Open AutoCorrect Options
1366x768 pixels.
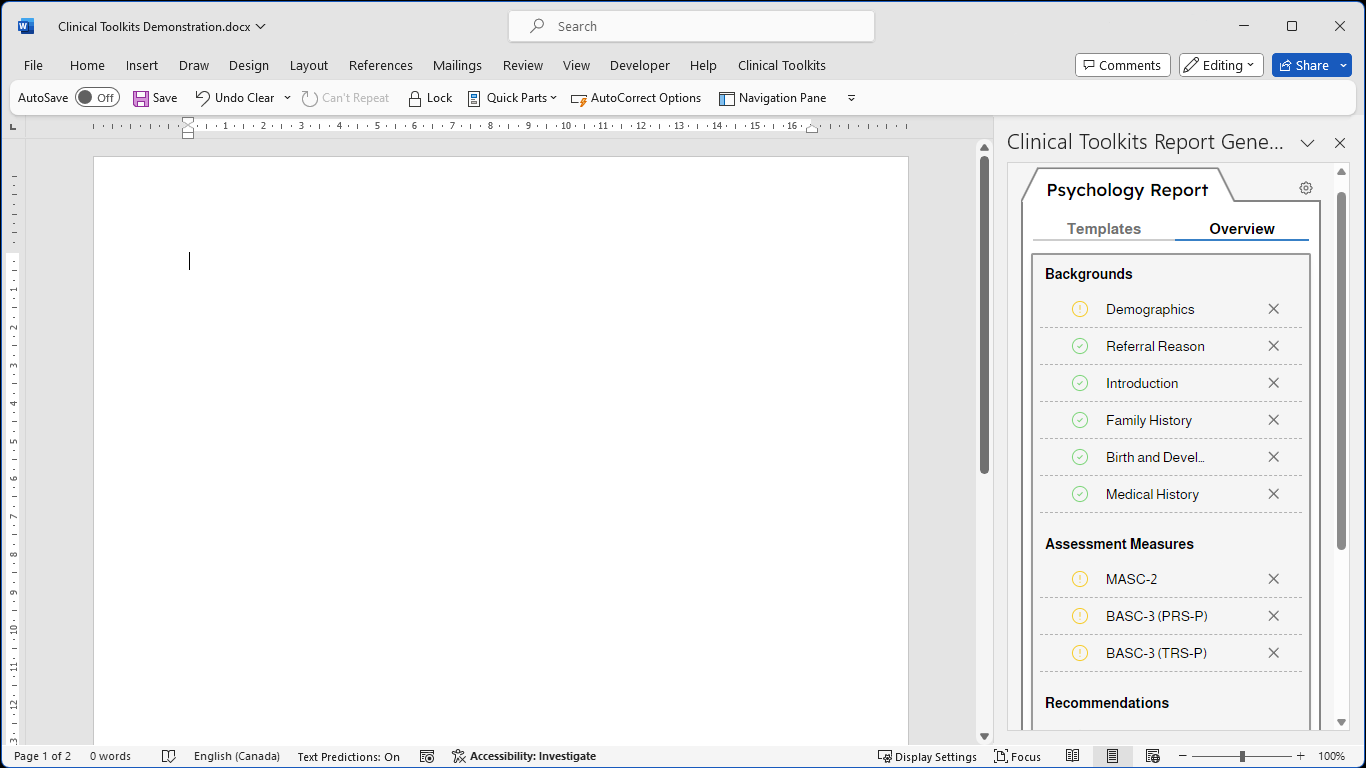[x=636, y=98]
